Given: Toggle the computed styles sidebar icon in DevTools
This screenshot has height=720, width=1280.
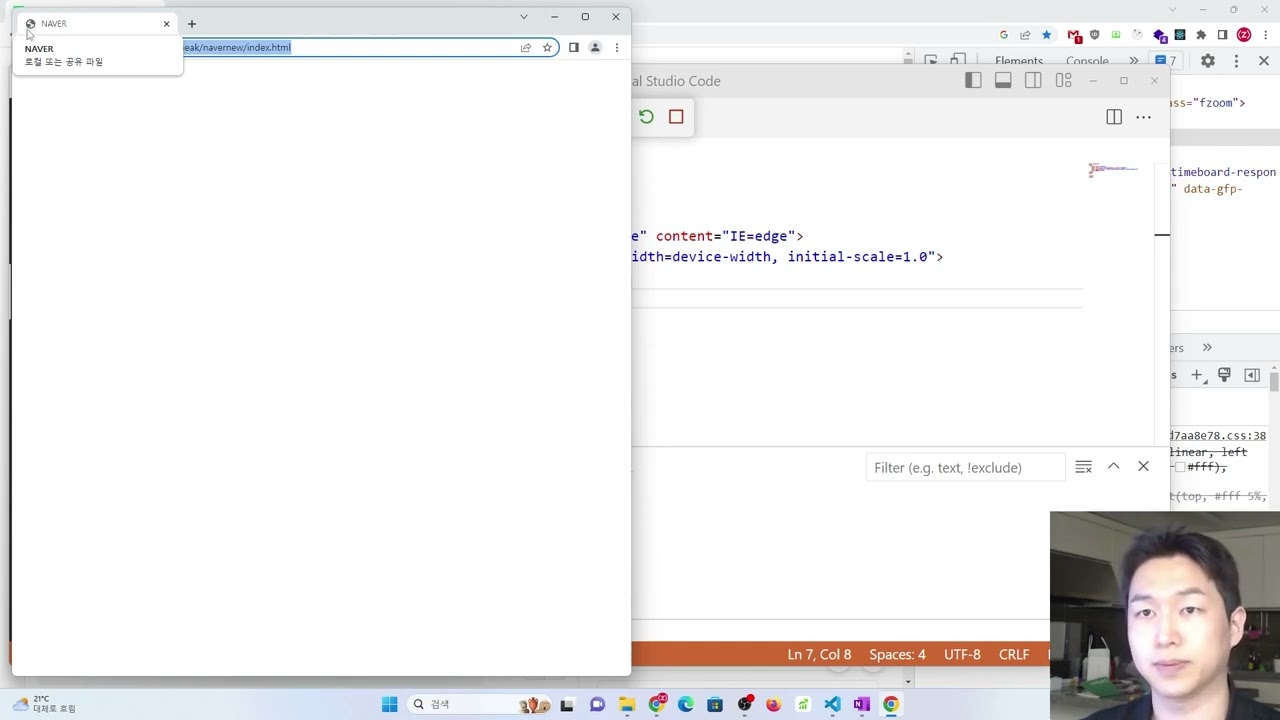Looking at the screenshot, I should pos(1252,375).
